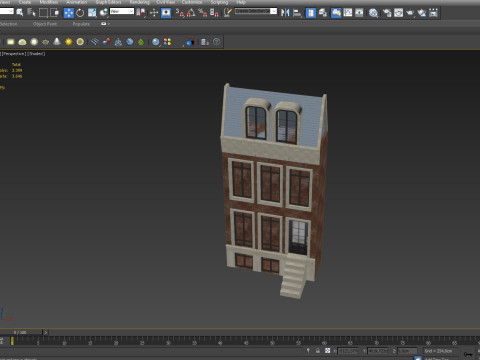Screen dimensions: 480x360
Task: Click the cone spotlight icon
Action: tap(57, 42)
